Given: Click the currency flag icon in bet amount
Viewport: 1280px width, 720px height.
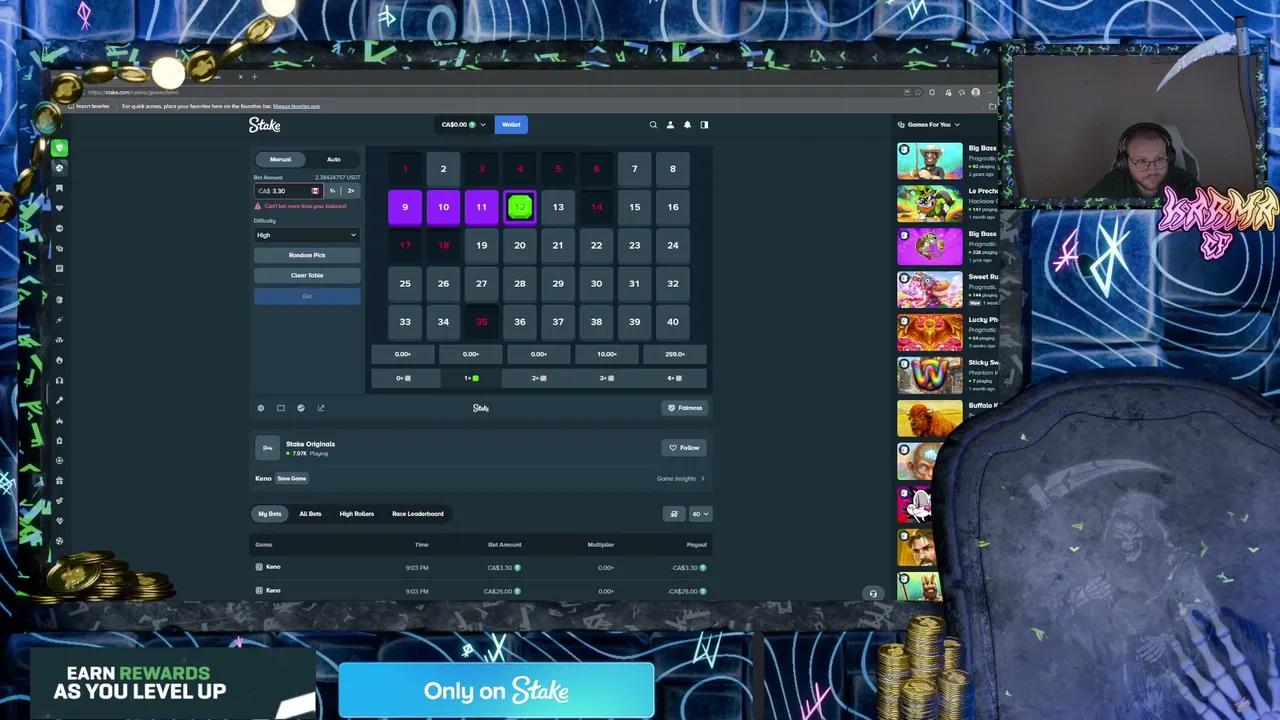Looking at the screenshot, I should tap(315, 191).
